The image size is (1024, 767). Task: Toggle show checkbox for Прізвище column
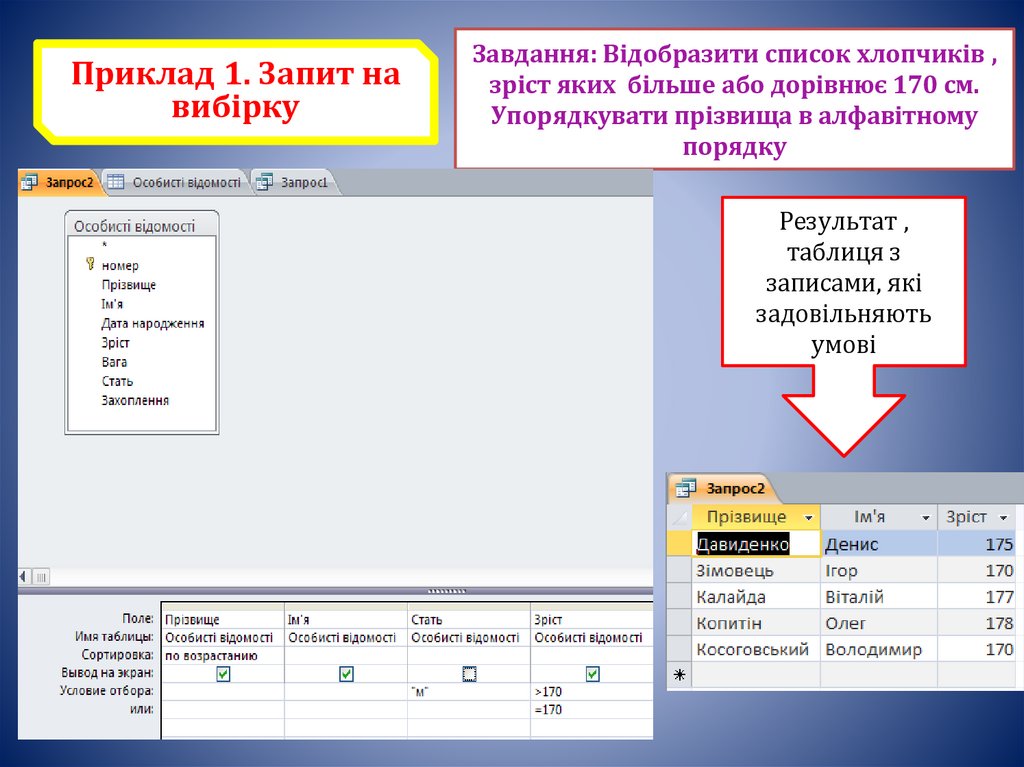click(x=223, y=674)
